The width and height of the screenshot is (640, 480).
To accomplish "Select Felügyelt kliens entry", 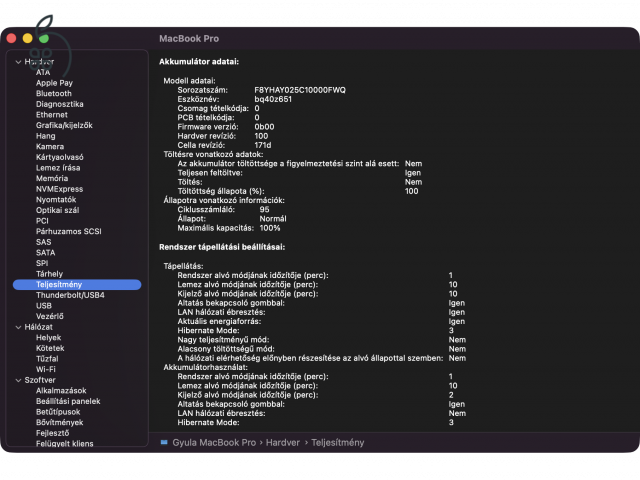I will 64,444.
